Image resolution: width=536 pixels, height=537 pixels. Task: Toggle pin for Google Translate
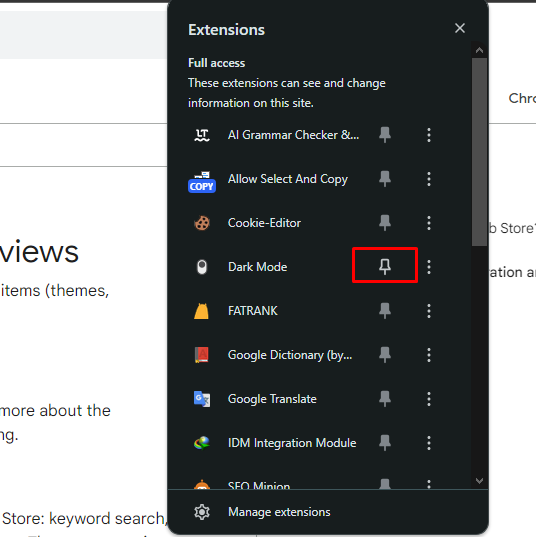pyautogui.click(x=385, y=399)
